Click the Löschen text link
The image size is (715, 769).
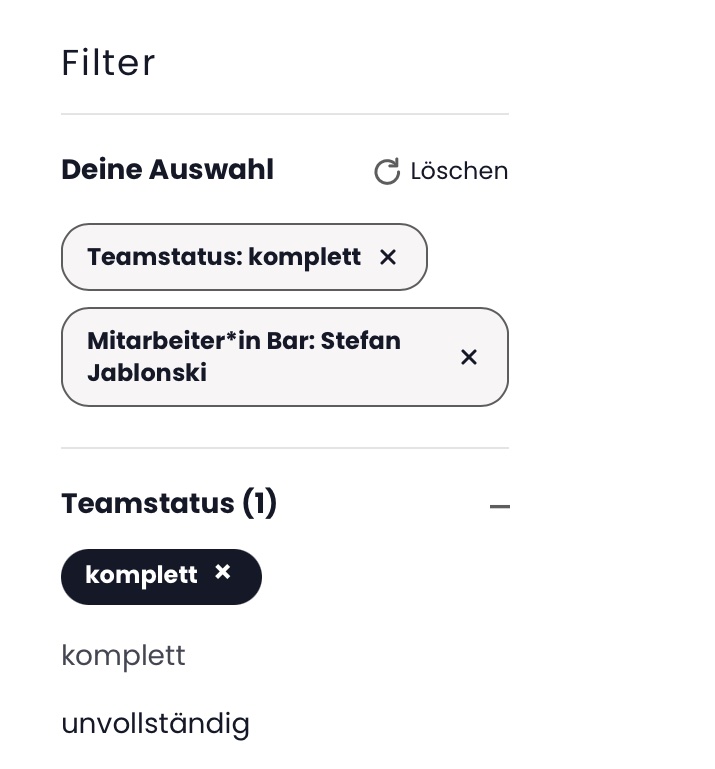[x=459, y=171]
